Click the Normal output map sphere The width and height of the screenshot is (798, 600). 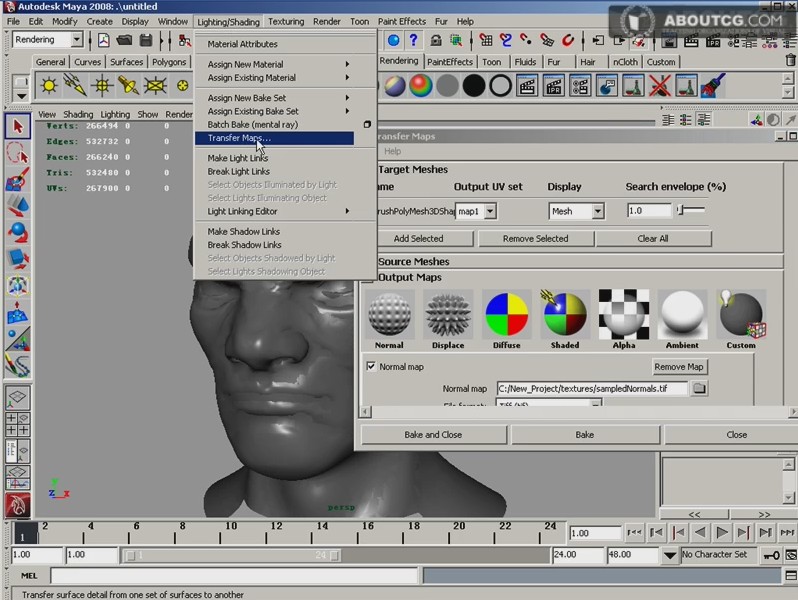click(389, 315)
